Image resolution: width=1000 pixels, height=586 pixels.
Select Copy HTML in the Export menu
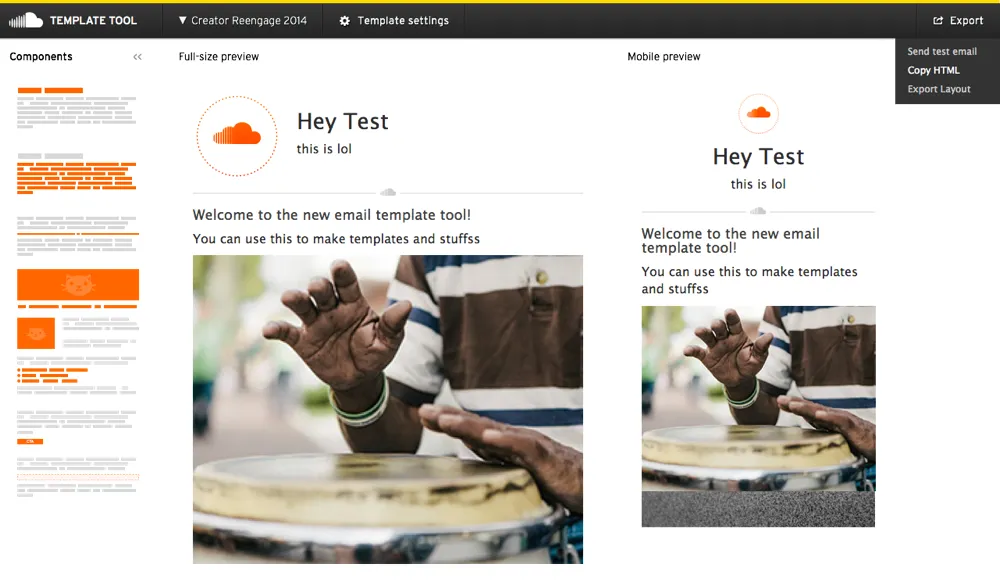(933, 71)
